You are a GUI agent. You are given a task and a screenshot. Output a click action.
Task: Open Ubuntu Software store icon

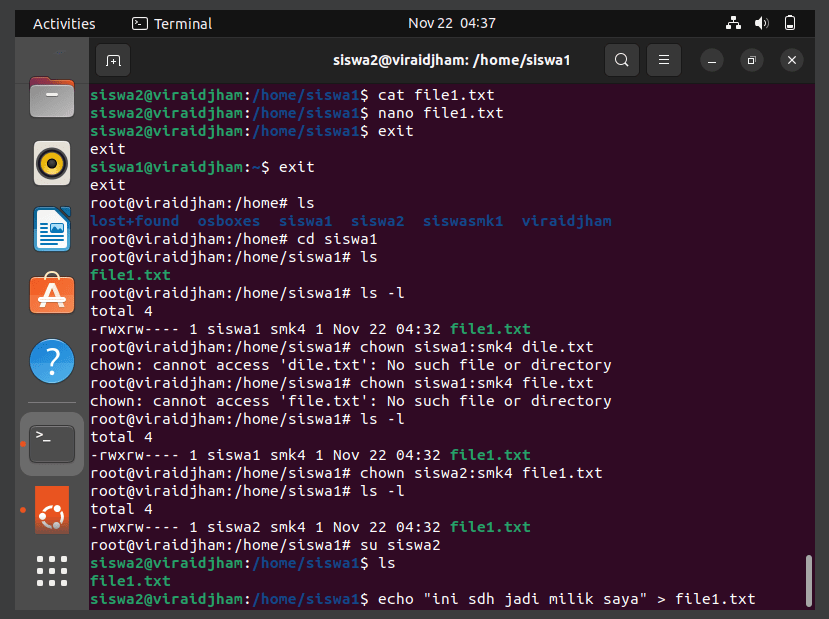[x=52, y=294]
